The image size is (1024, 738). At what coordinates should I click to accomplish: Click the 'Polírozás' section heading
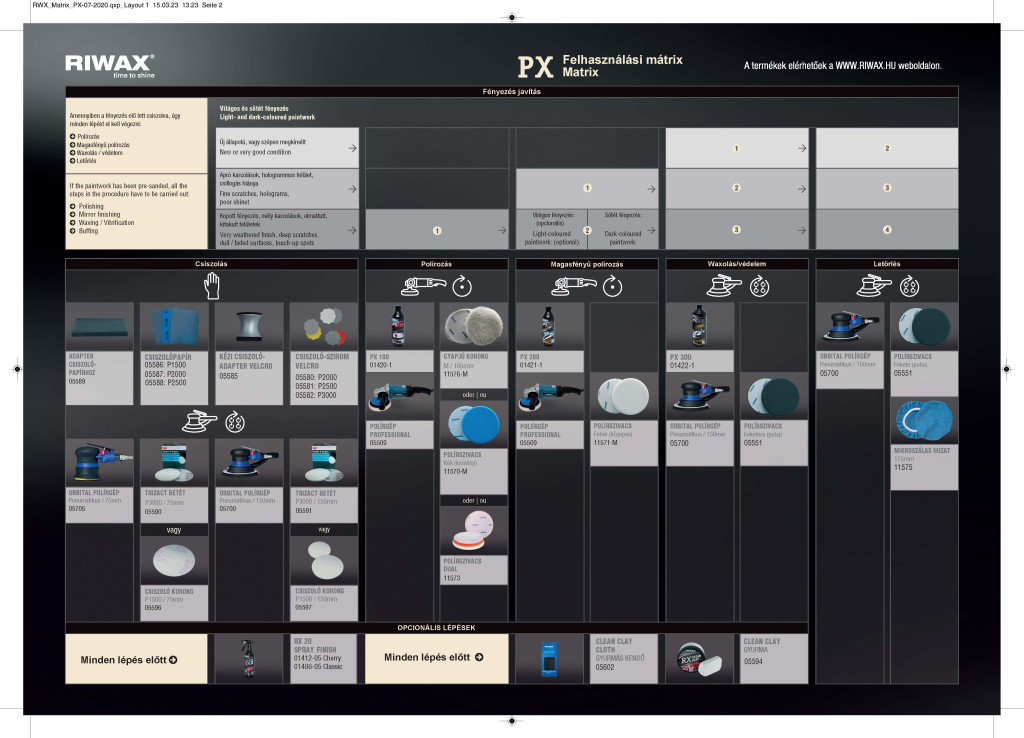pos(436,264)
